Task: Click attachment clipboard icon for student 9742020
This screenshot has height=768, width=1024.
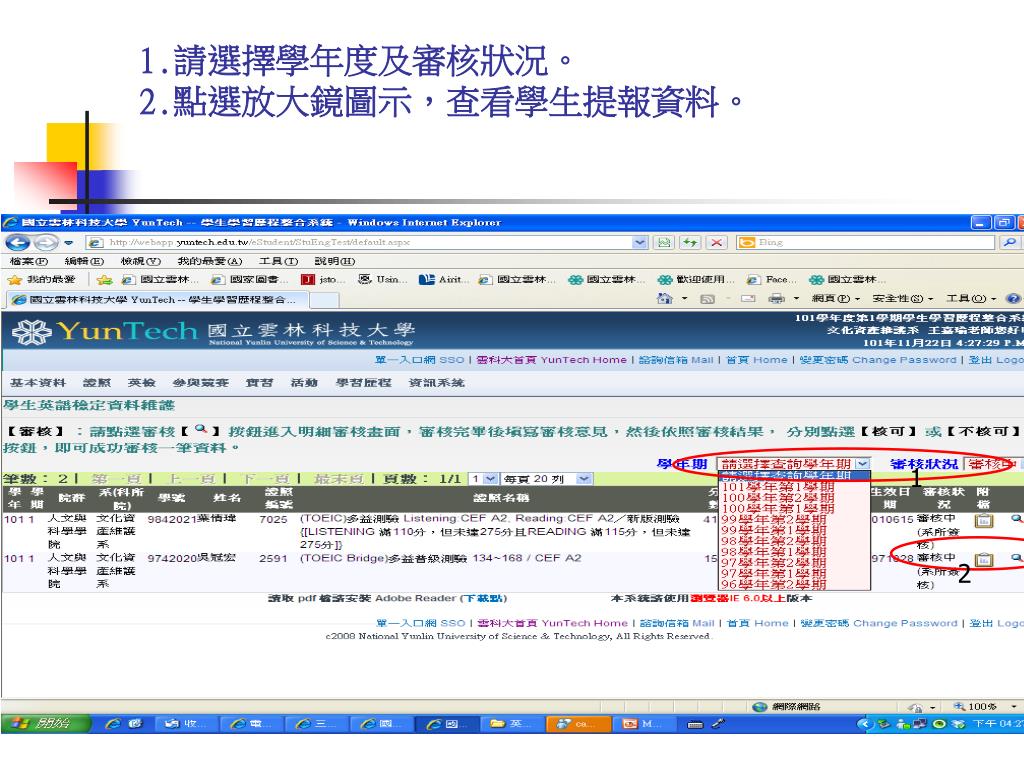Action: 984,560
